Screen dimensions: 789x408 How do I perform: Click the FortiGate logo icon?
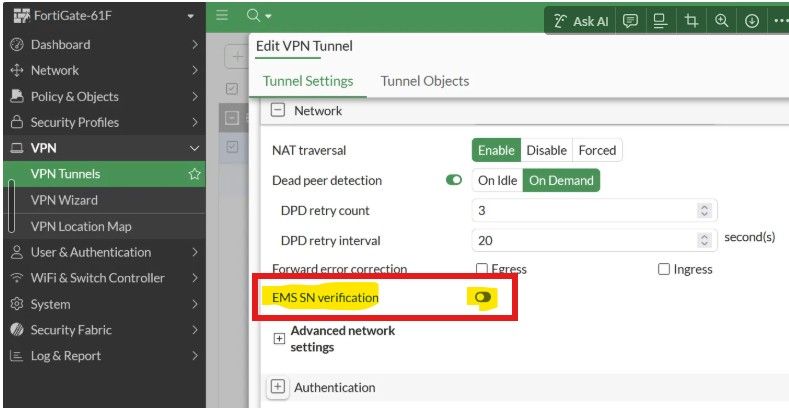pyautogui.click(x=21, y=16)
